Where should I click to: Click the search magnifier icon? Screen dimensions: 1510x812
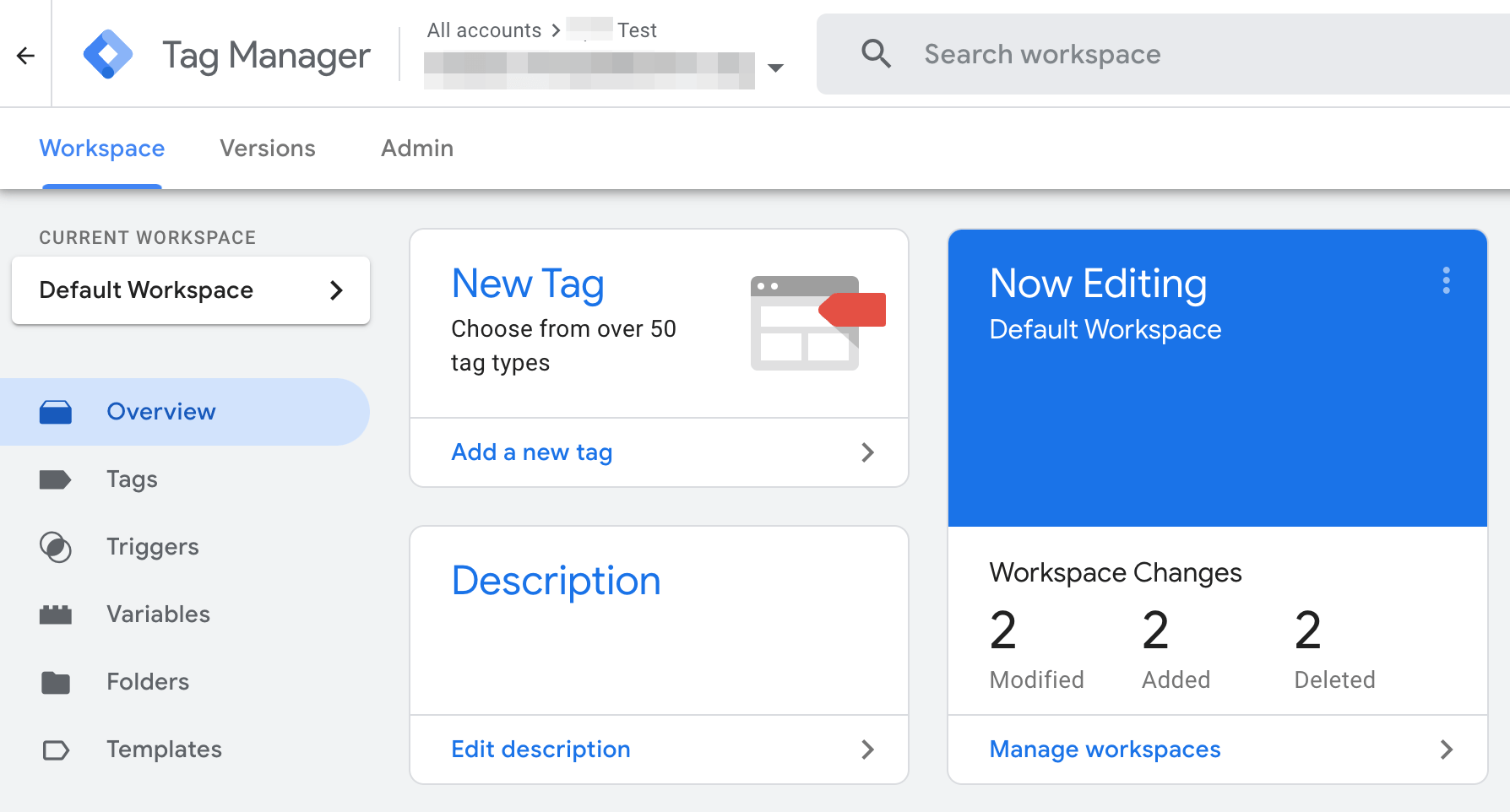coord(876,54)
